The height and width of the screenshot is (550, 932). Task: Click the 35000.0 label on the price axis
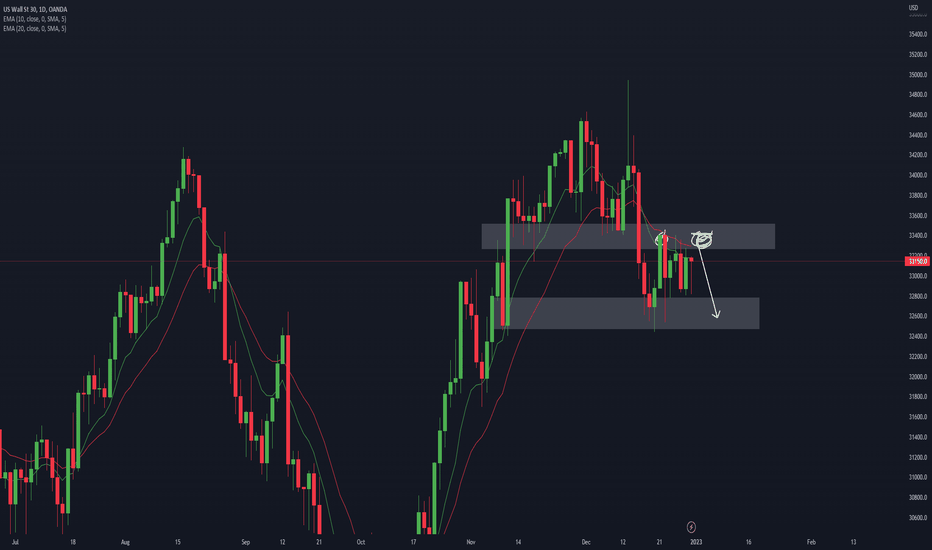click(x=918, y=75)
